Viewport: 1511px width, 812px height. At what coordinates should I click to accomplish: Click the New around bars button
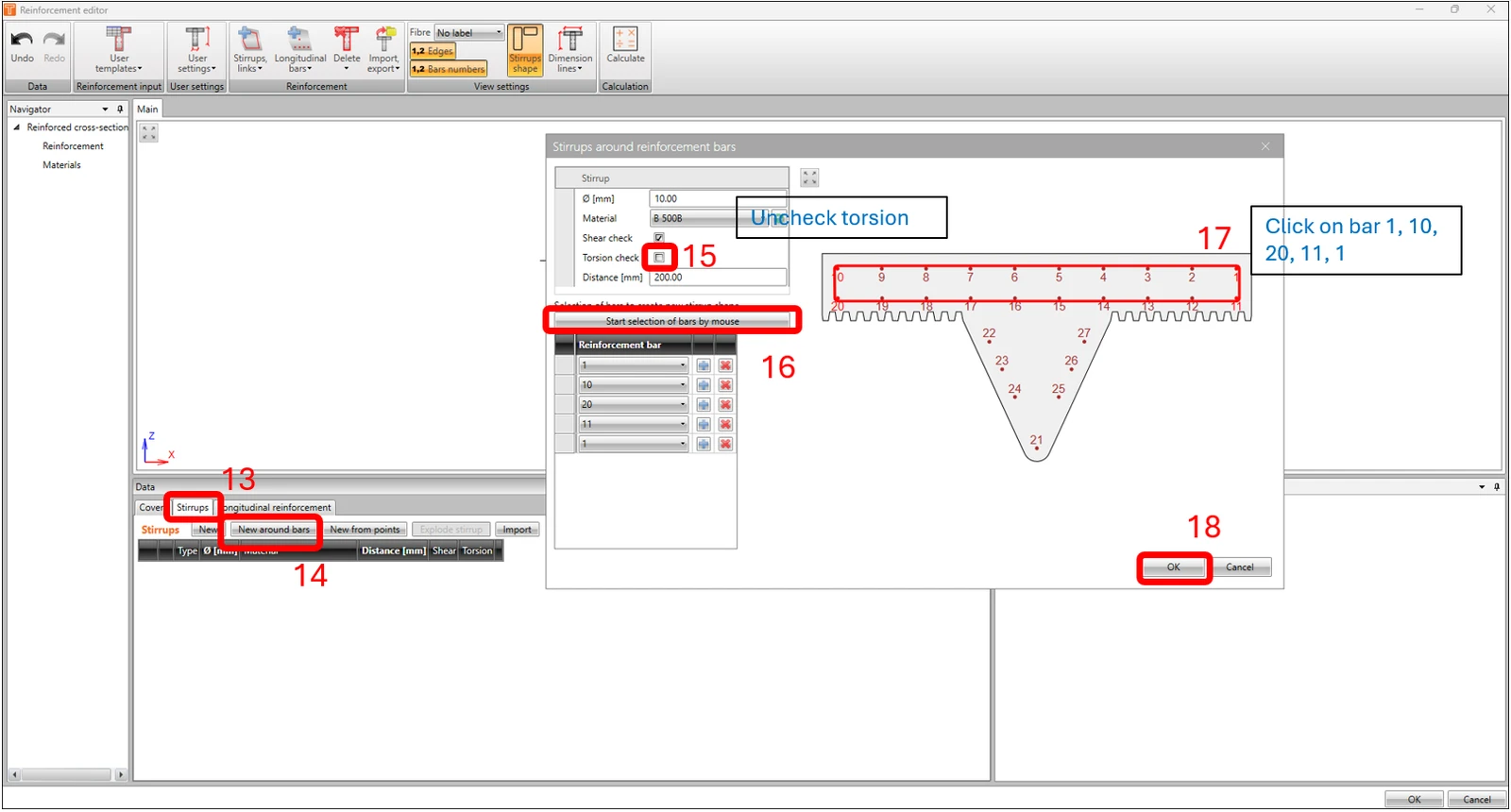tap(274, 530)
